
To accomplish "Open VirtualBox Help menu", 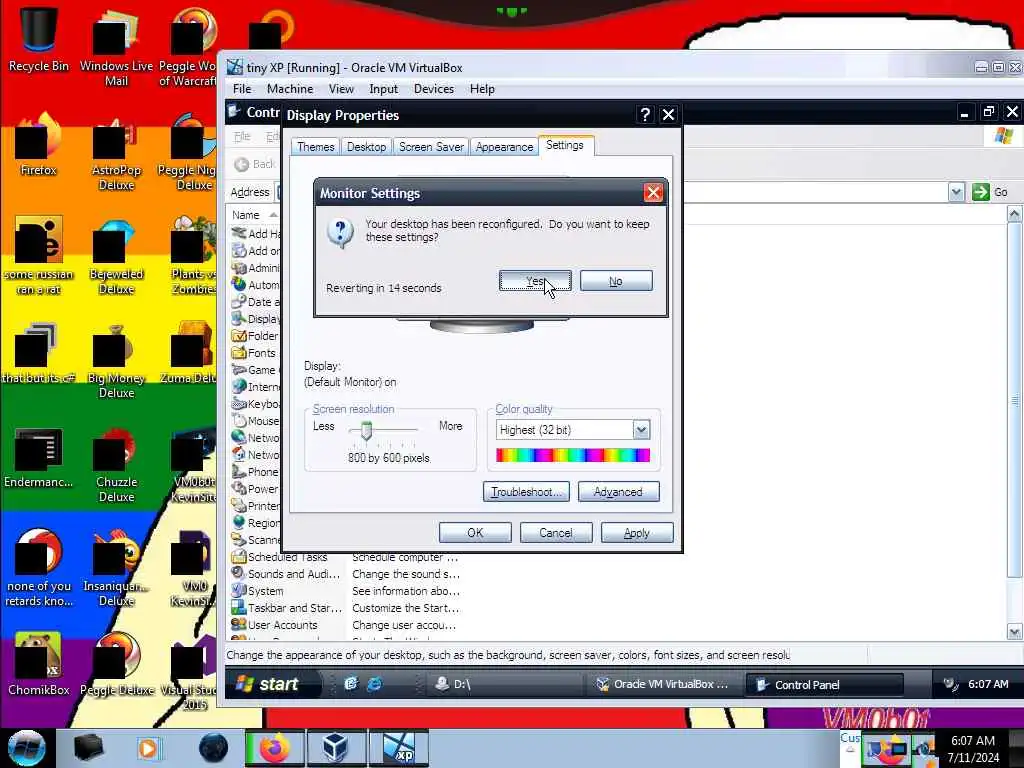I will pos(482,89).
